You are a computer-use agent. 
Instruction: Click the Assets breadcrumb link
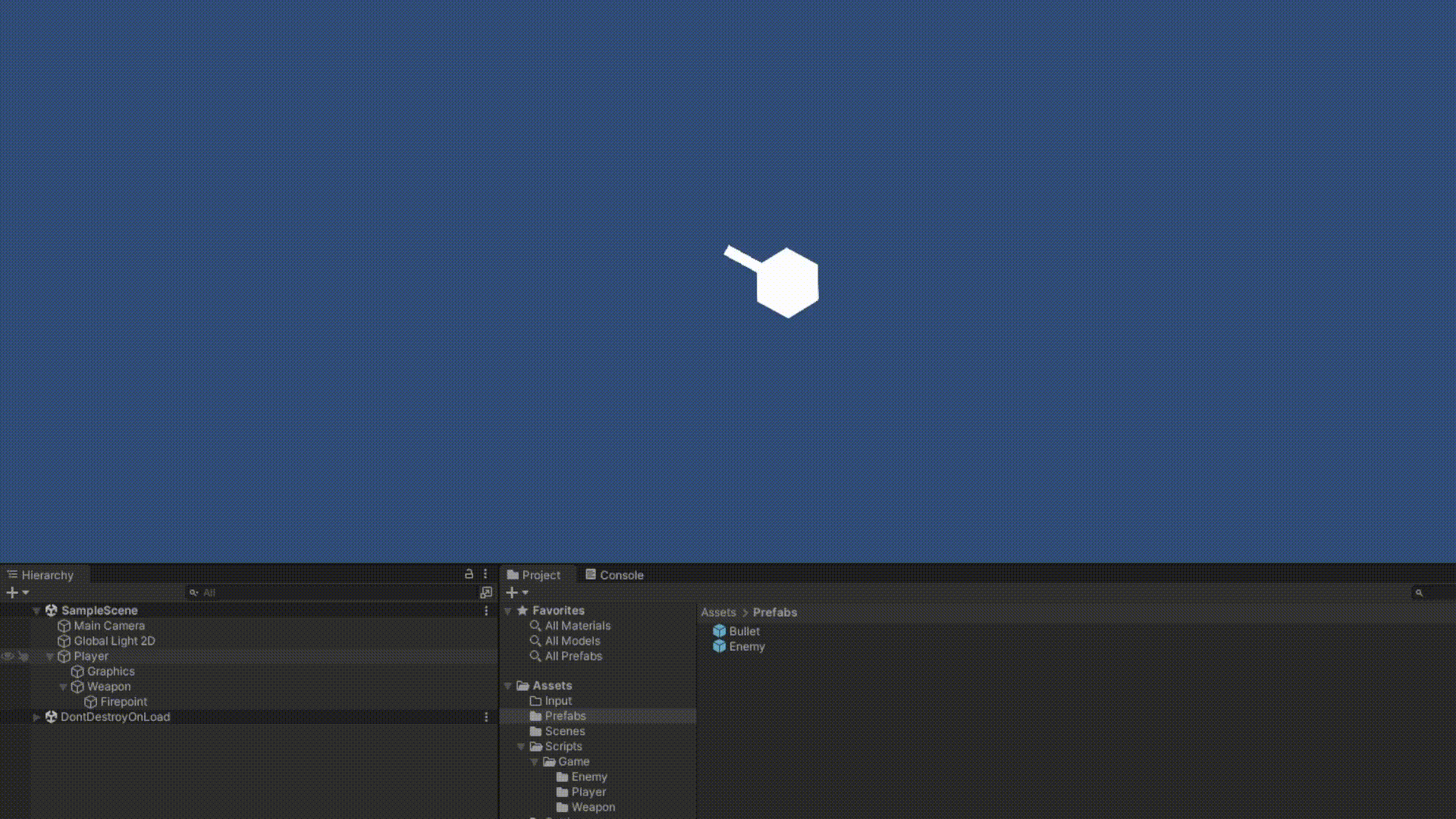tap(718, 612)
